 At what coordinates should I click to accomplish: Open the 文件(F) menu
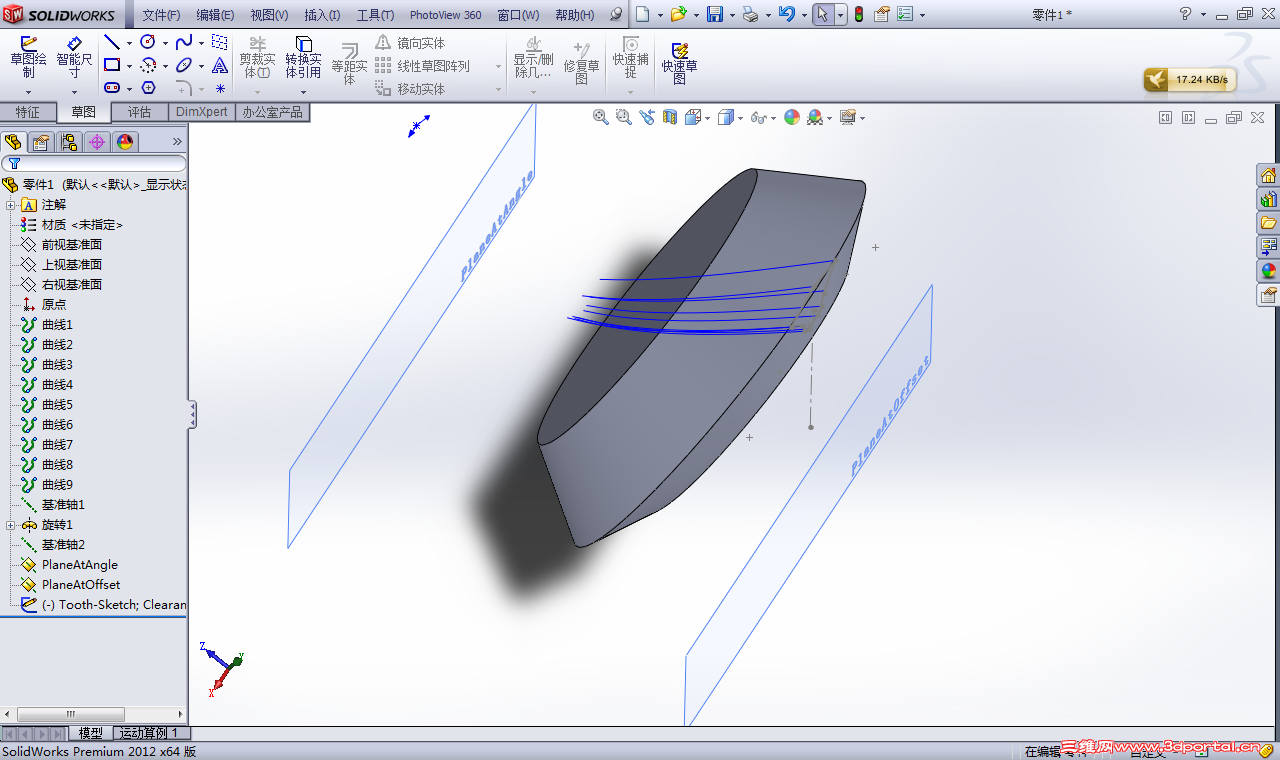click(161, 15)
